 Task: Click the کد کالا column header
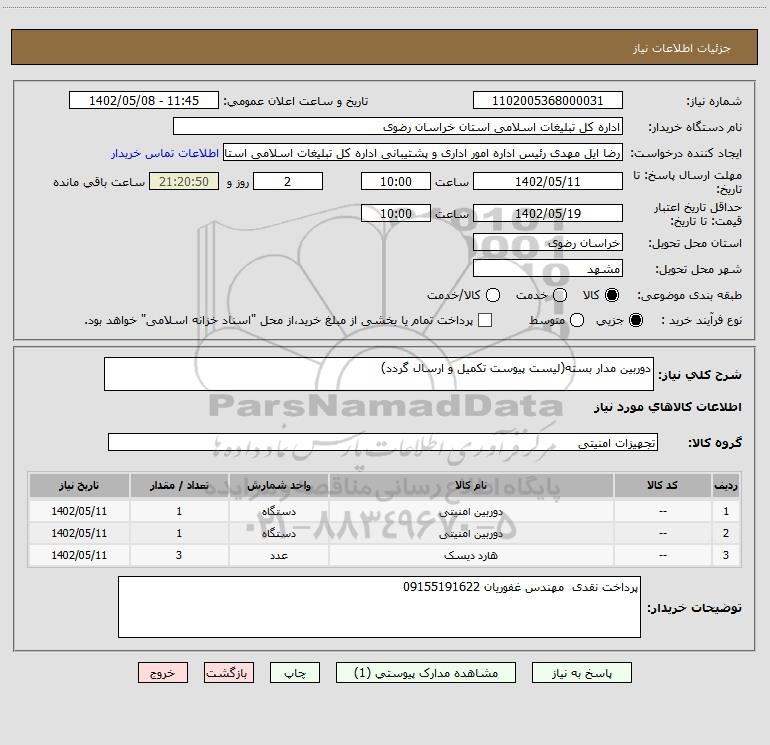[x=662, y=486]
